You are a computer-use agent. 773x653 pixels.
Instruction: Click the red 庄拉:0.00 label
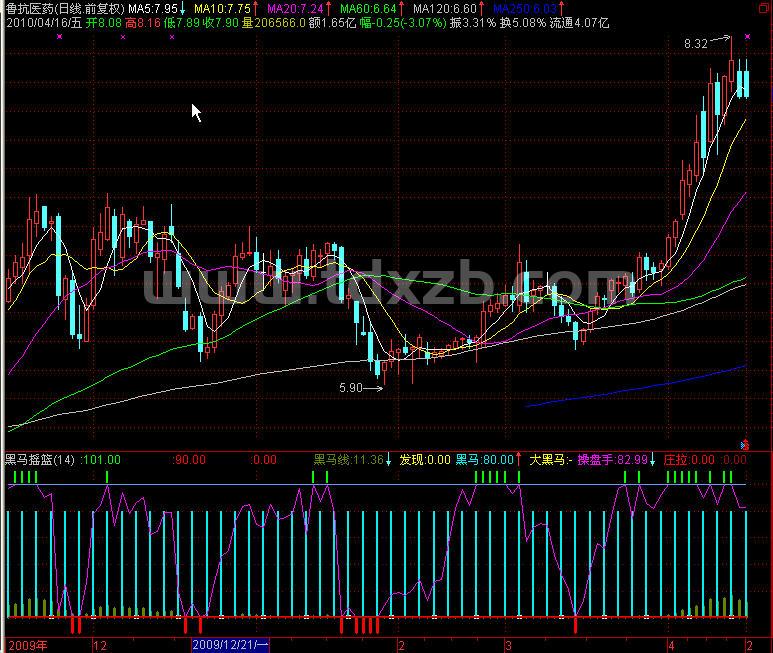coord(689,460)
